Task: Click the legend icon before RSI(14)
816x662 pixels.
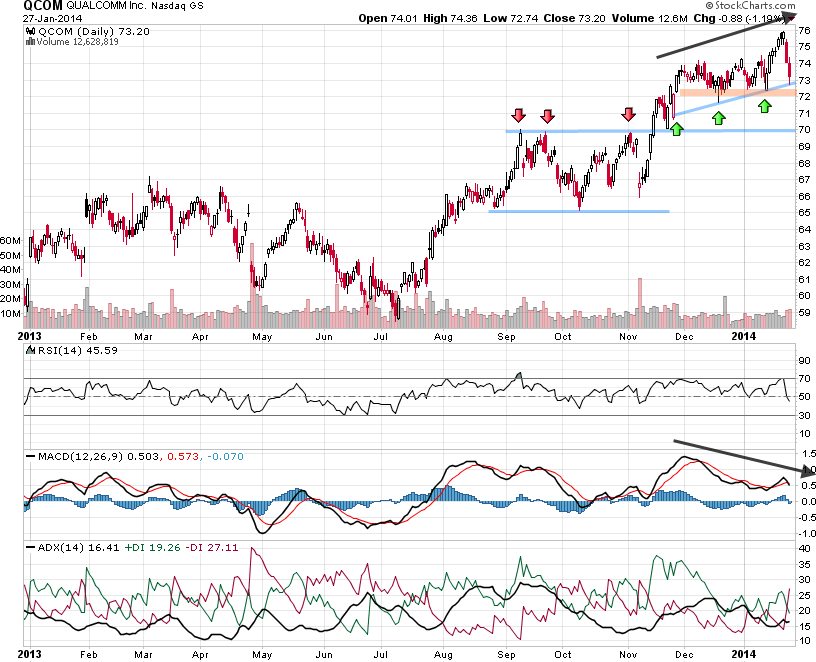Action: pos(31,350)
